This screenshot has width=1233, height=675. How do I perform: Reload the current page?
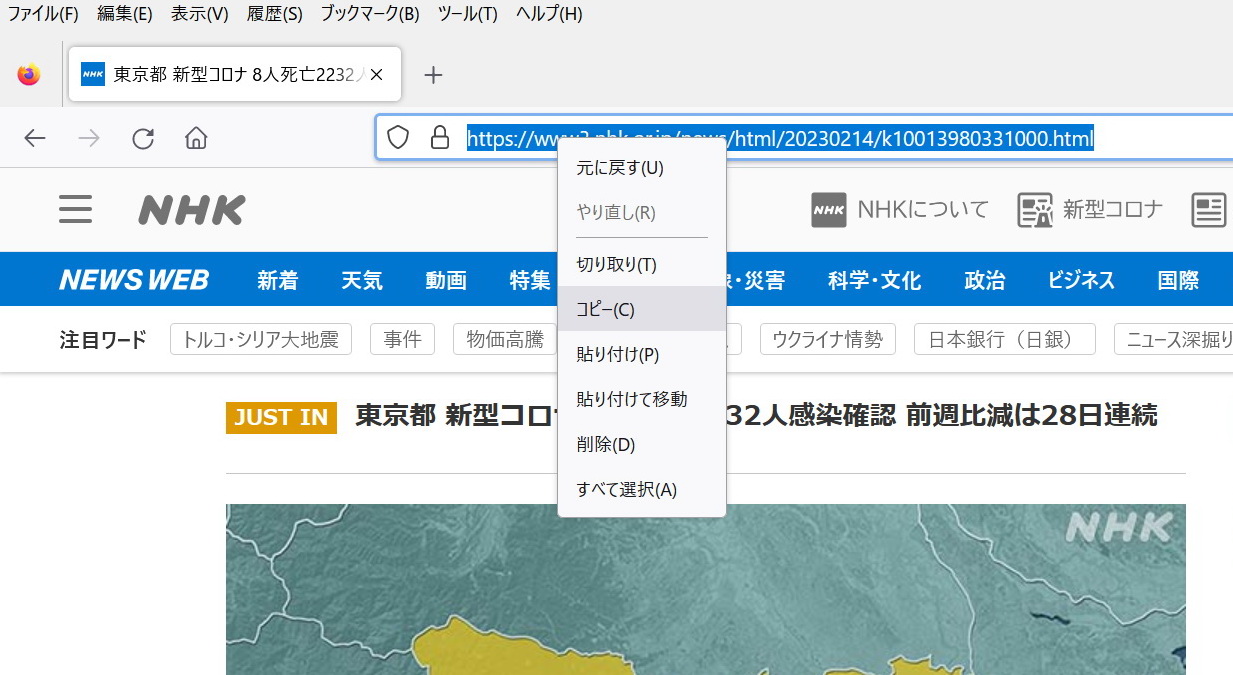143,138
